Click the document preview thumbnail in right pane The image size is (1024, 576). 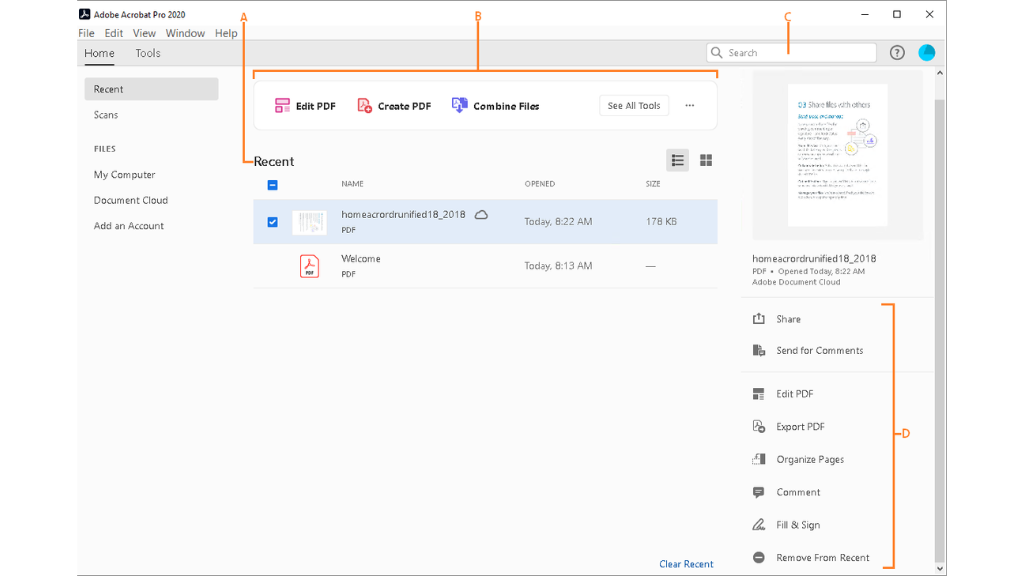(837, 155)
